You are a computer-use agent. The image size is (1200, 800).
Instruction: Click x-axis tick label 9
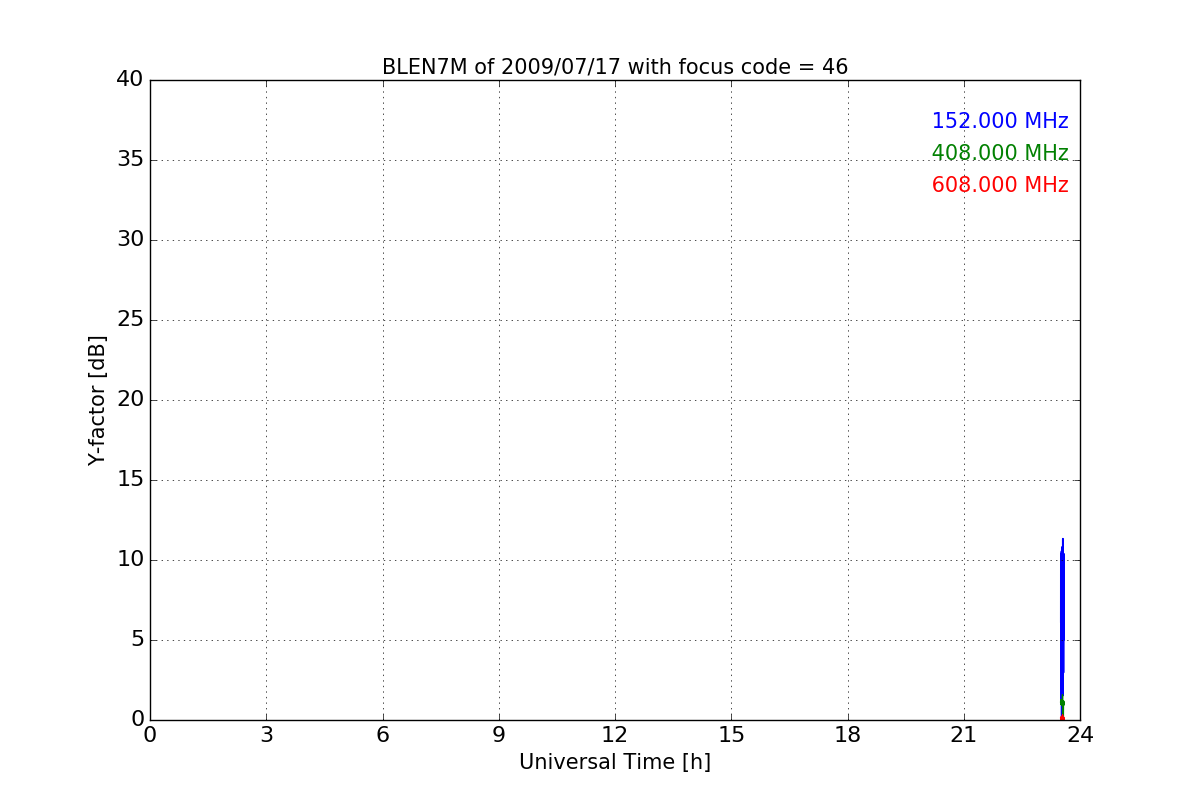[x=499, y=735]
